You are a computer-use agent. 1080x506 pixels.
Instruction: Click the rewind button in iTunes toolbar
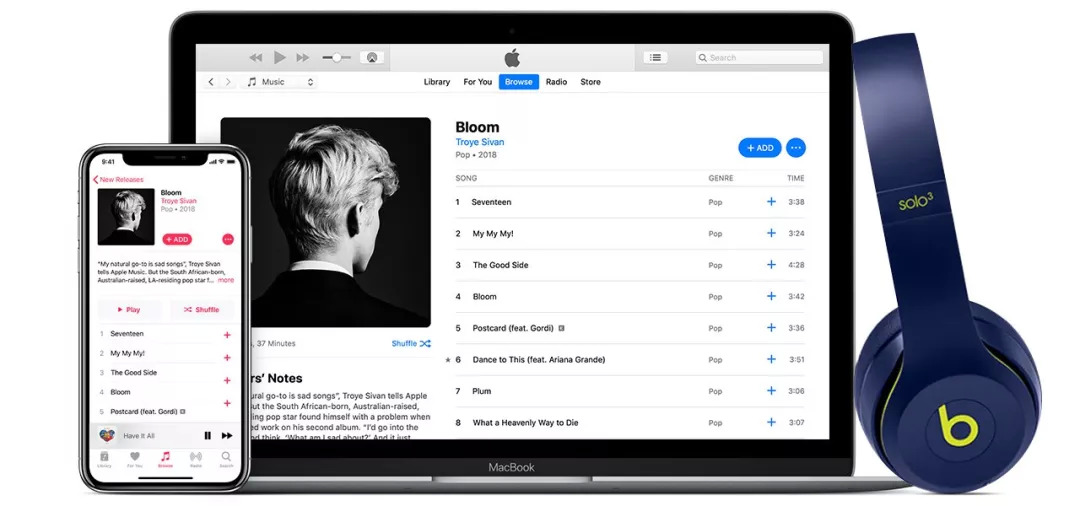pos(256,58)
